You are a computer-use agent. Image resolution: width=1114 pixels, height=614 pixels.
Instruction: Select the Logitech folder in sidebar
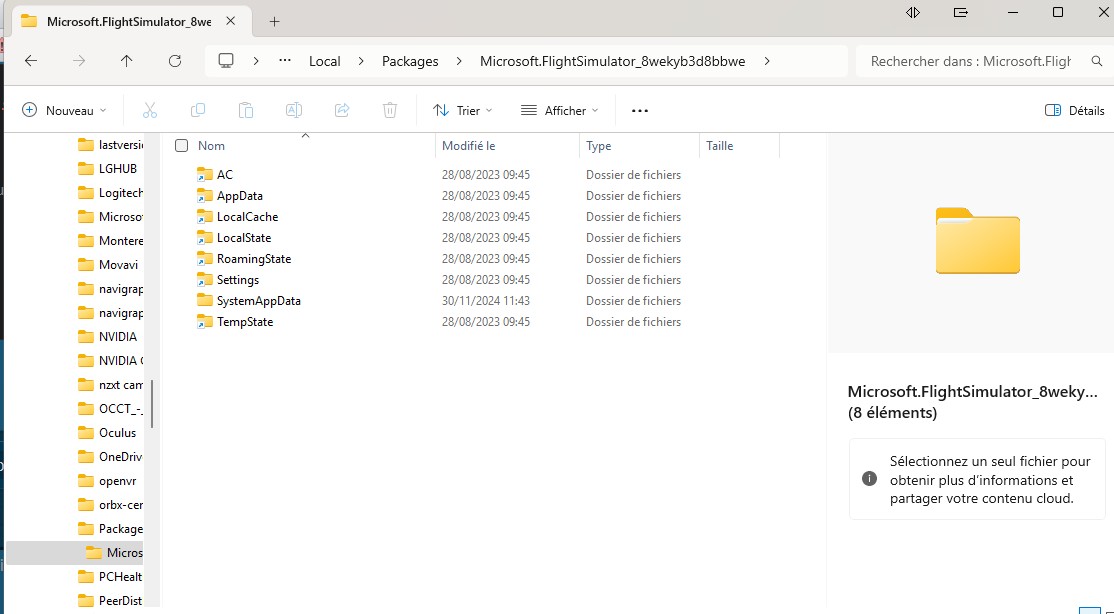(x=110, y=193)
